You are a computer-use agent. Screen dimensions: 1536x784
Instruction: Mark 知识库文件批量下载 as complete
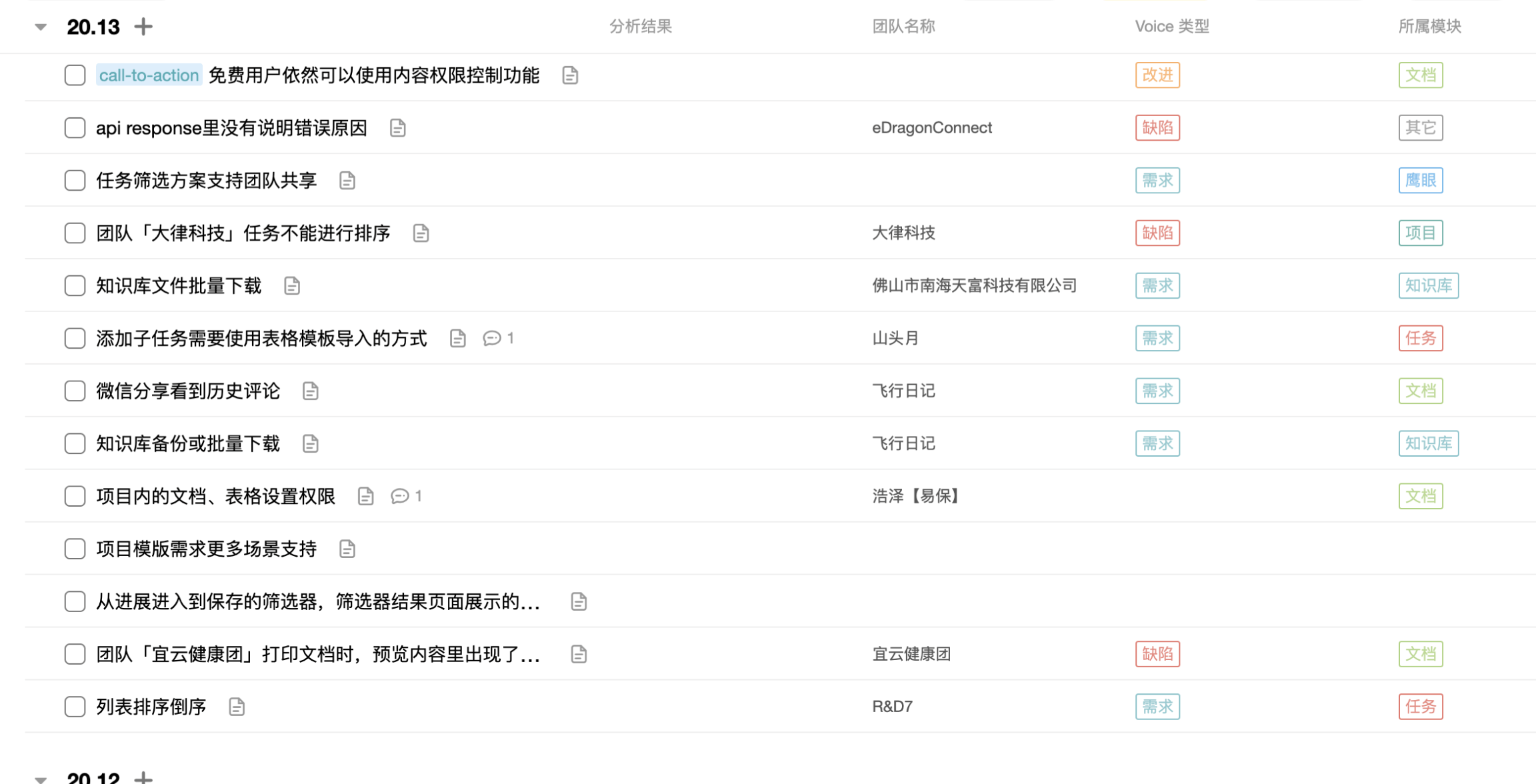(75, 286)
